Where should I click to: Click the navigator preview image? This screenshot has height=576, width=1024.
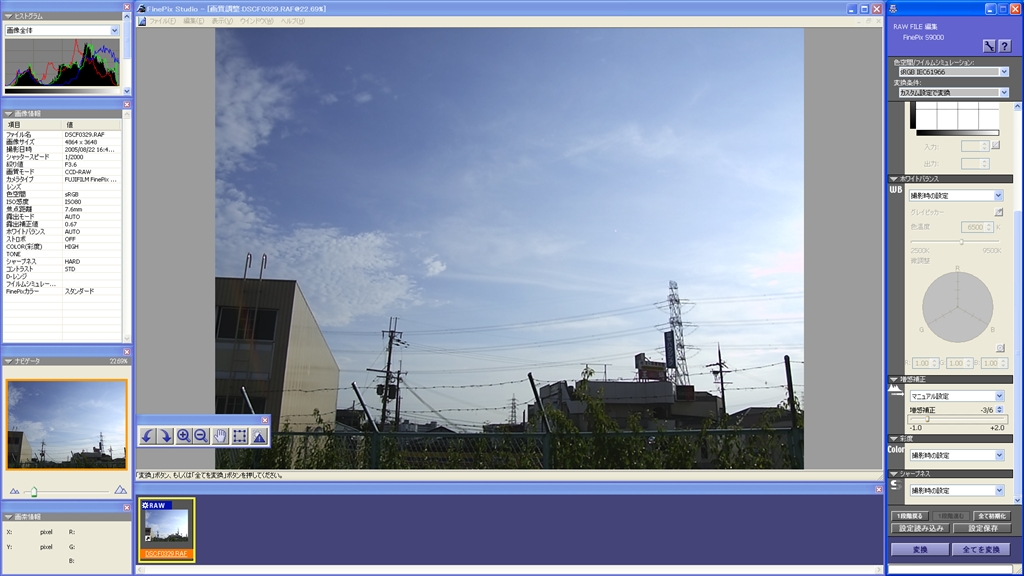click(67, 425)
